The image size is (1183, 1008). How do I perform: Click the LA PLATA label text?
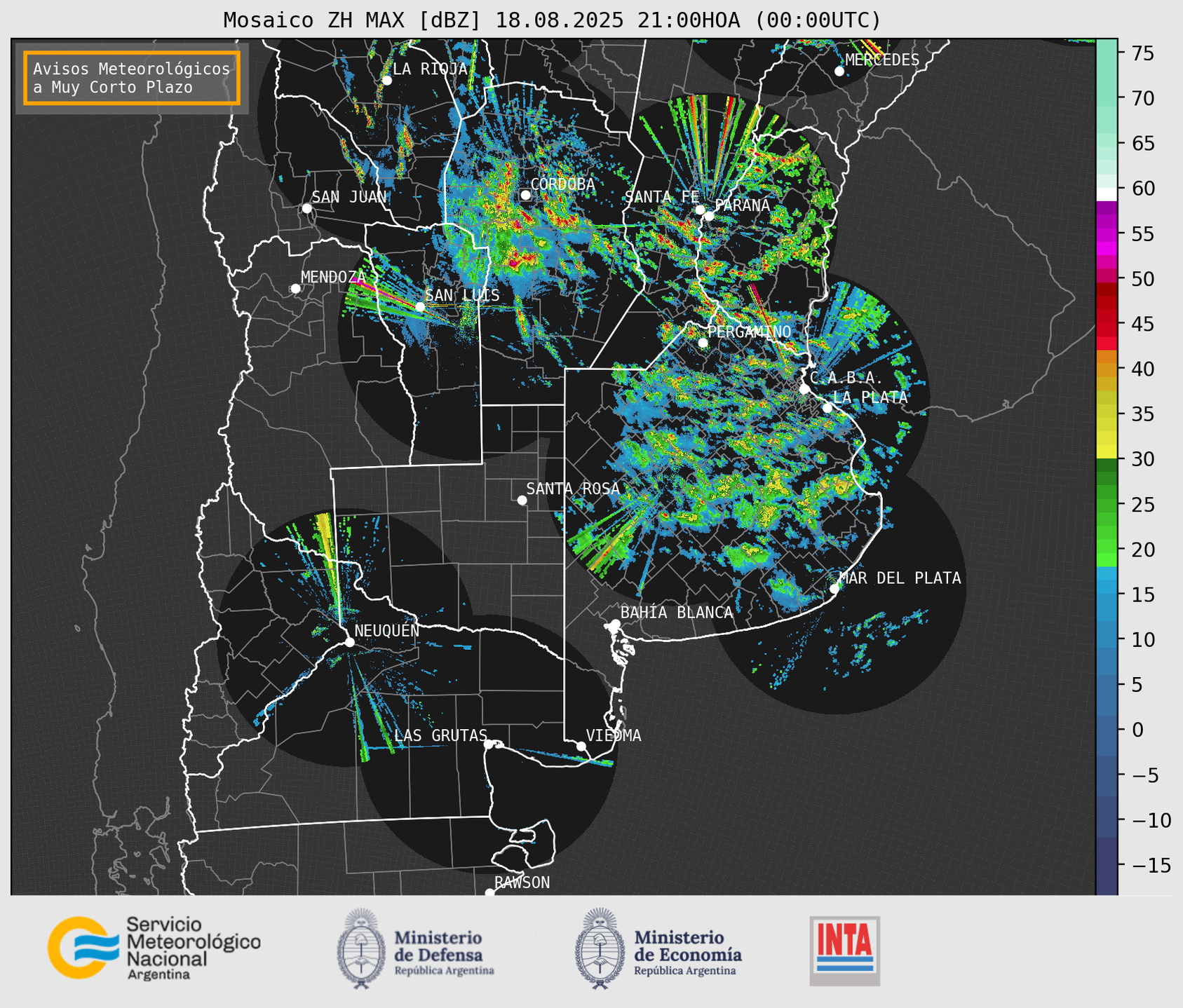pos(870,397)
